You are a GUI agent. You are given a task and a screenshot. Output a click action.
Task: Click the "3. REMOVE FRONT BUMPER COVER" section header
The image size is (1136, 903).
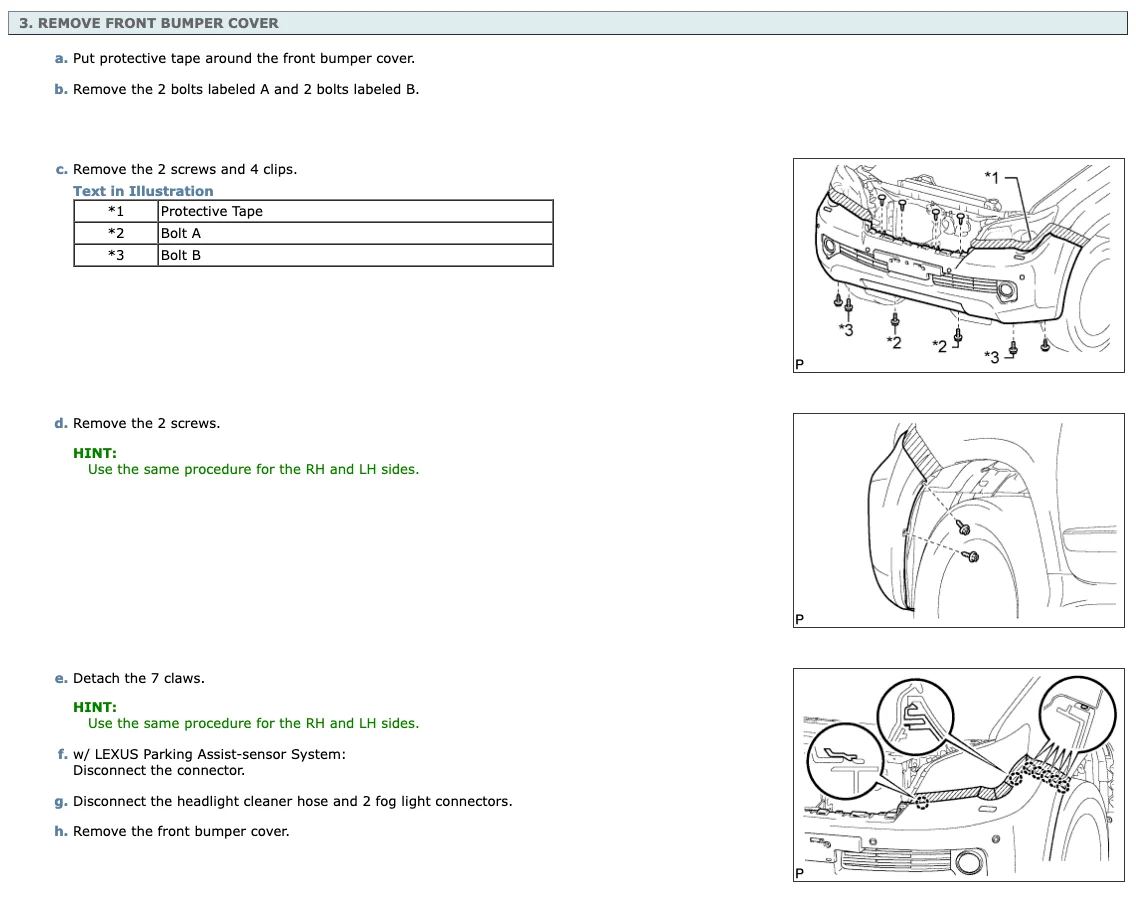coord(149,23)
